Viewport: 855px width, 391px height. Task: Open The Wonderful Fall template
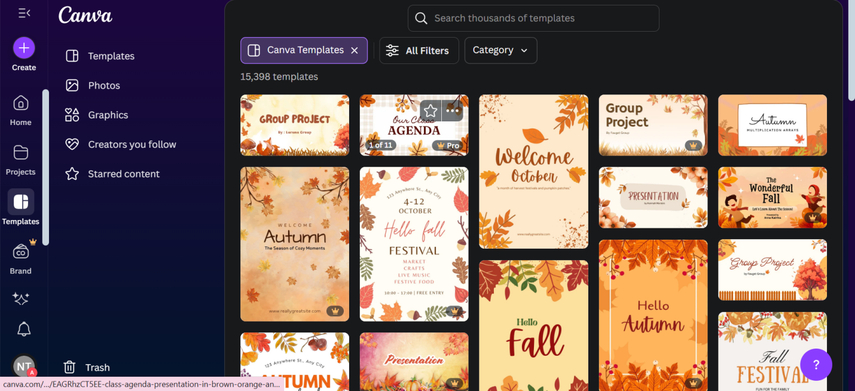(772, 197)
